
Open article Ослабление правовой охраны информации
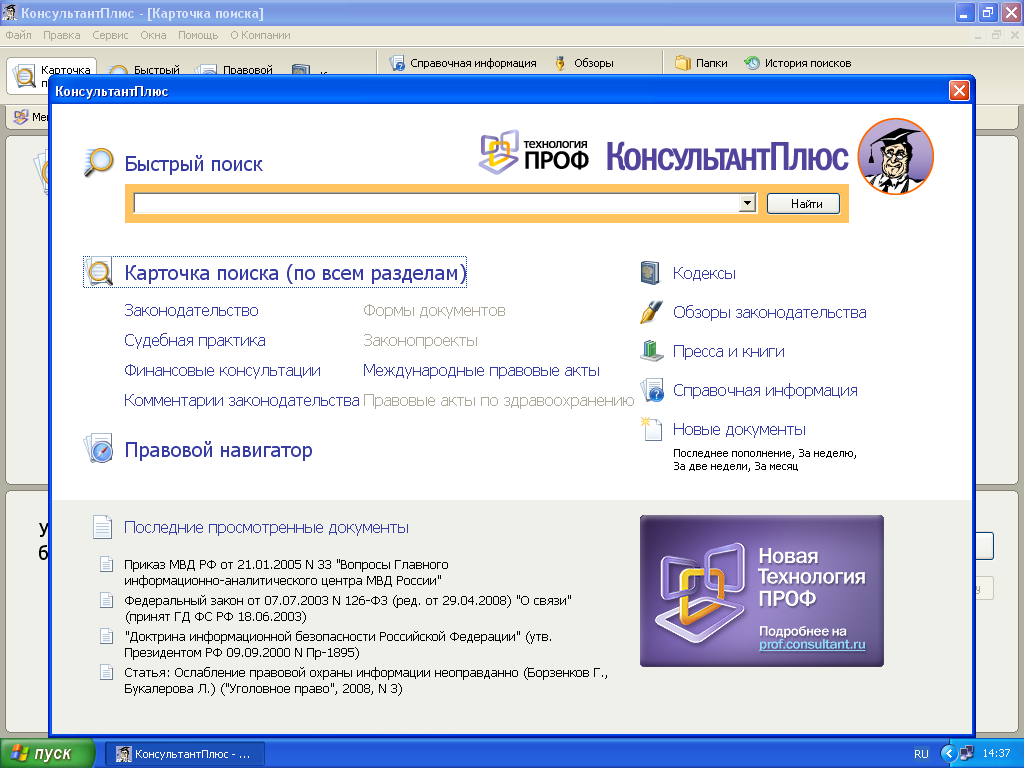click(366, 680)
